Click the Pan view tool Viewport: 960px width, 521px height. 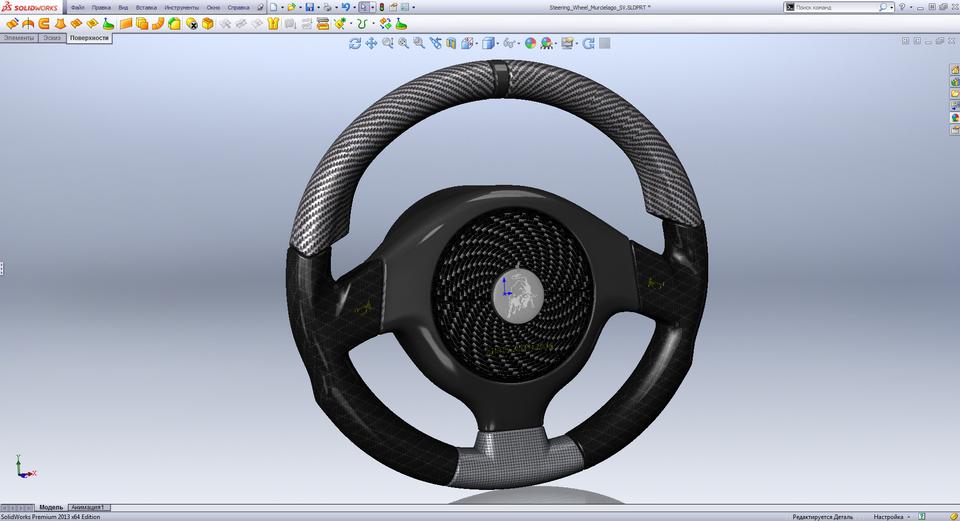coord(371,43)
